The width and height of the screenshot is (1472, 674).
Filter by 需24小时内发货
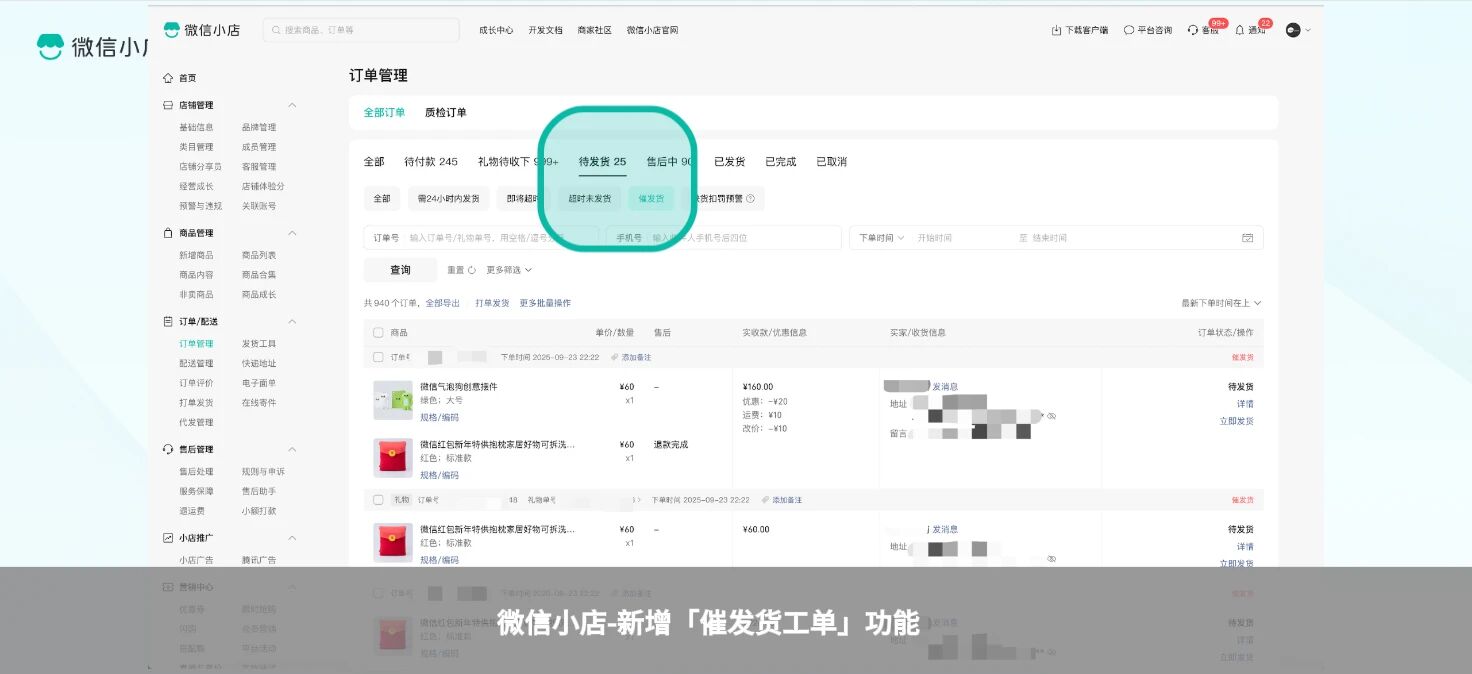coord(449,198)
